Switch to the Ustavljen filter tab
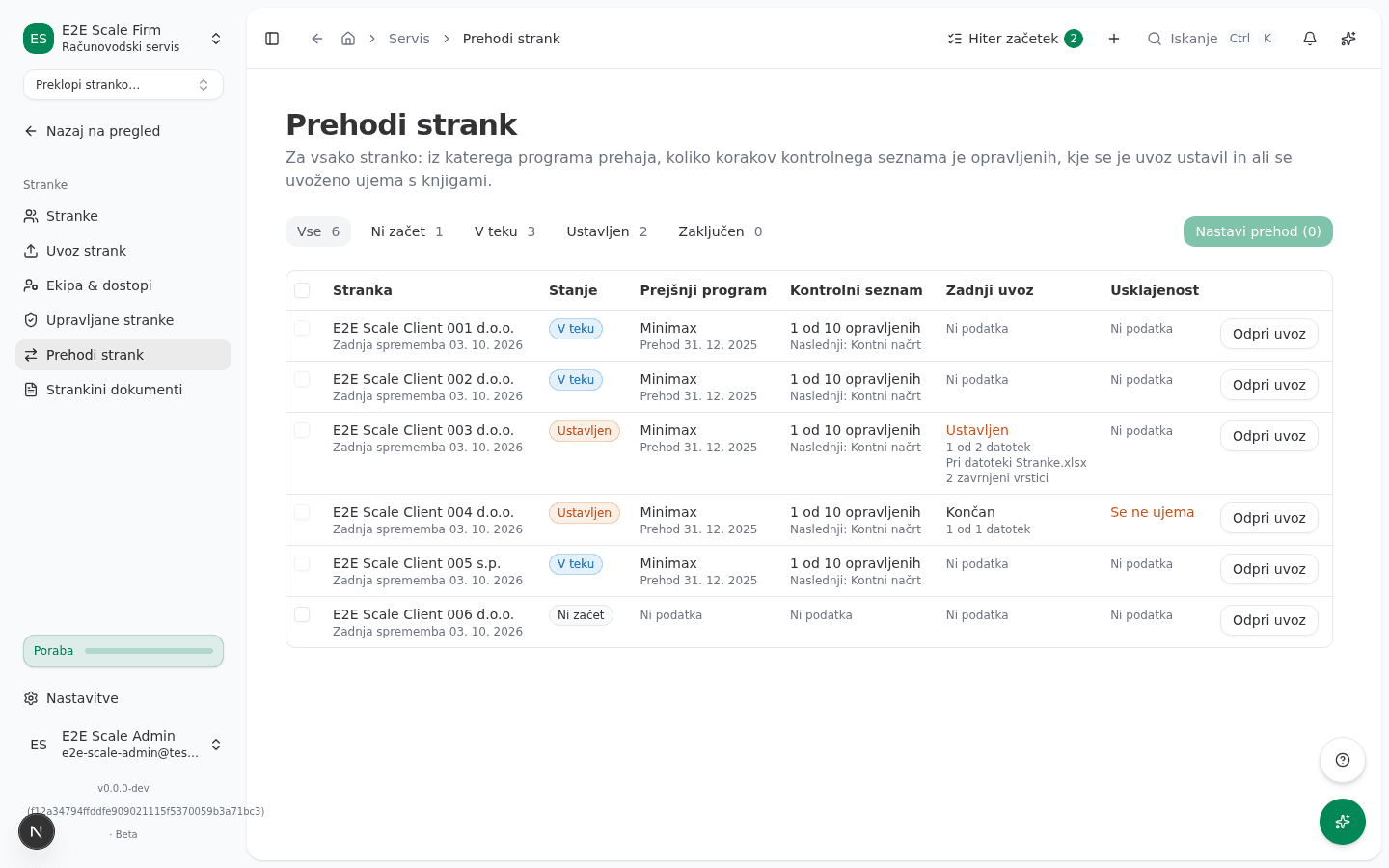This screenshot has height=868, width=1389. coord(607,231)
